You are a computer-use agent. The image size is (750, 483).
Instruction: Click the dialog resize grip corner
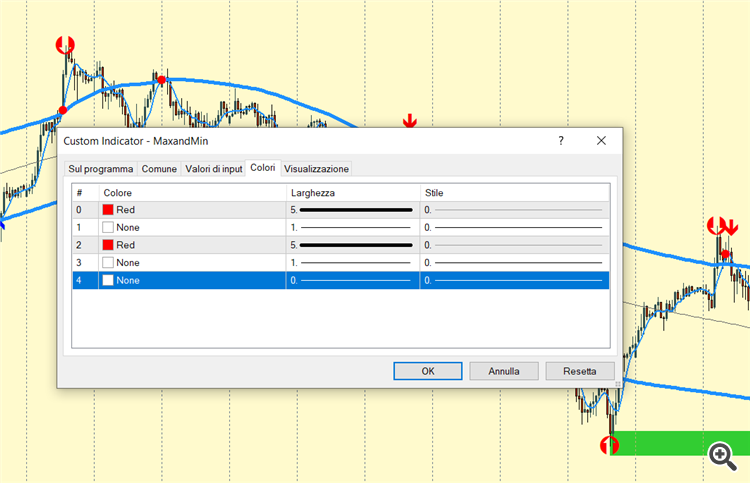[x=618, y=384]
